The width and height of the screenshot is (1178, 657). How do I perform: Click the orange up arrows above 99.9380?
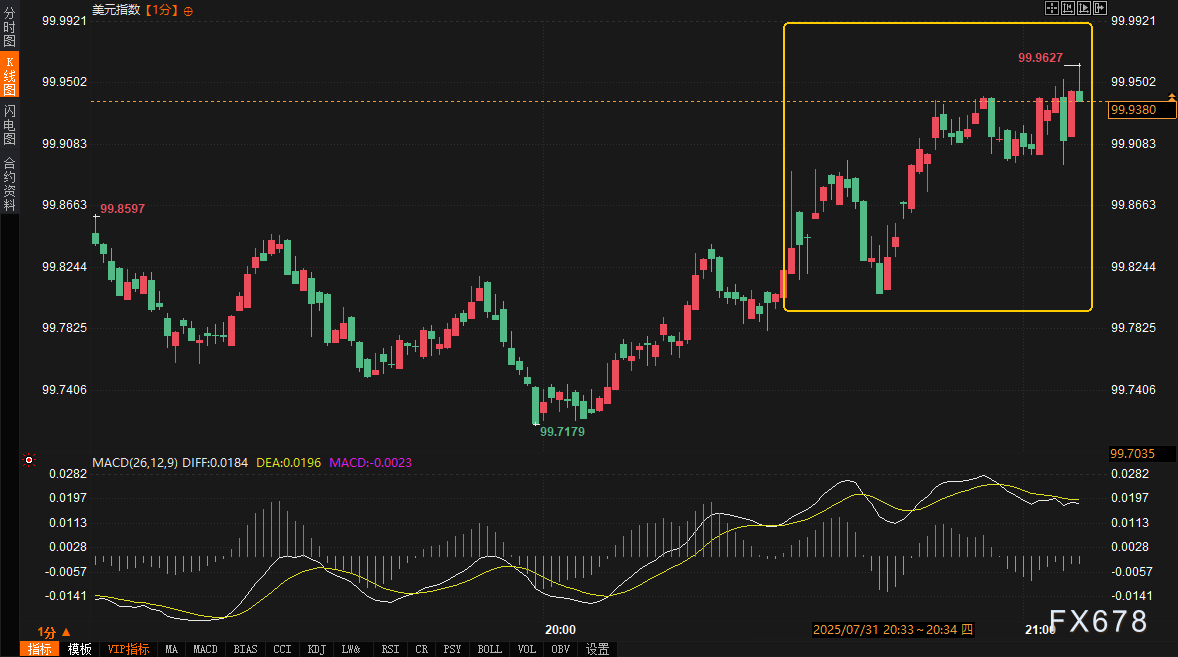pos(1116,96)
